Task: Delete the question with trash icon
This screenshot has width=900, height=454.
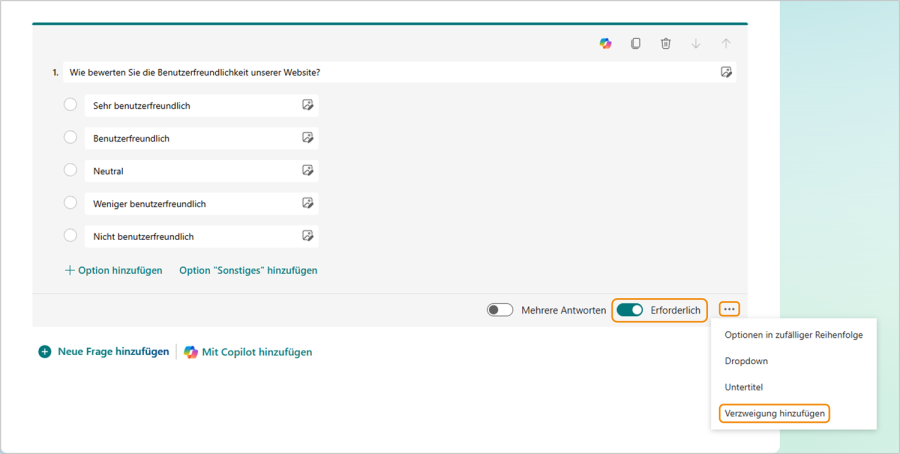Action: coord(666,44)
